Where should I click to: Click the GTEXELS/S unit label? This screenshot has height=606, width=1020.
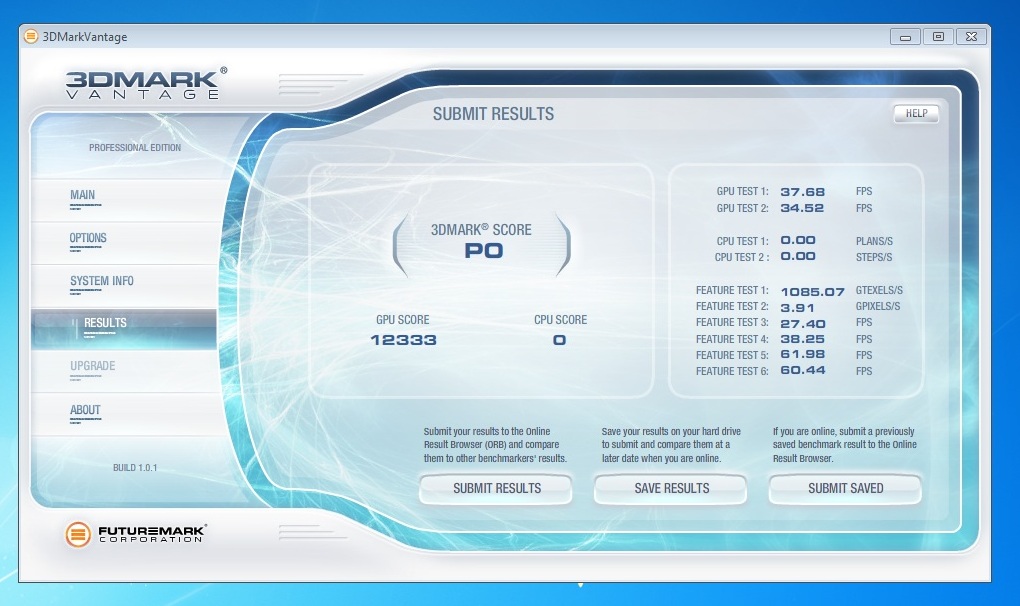coord(879,290)
